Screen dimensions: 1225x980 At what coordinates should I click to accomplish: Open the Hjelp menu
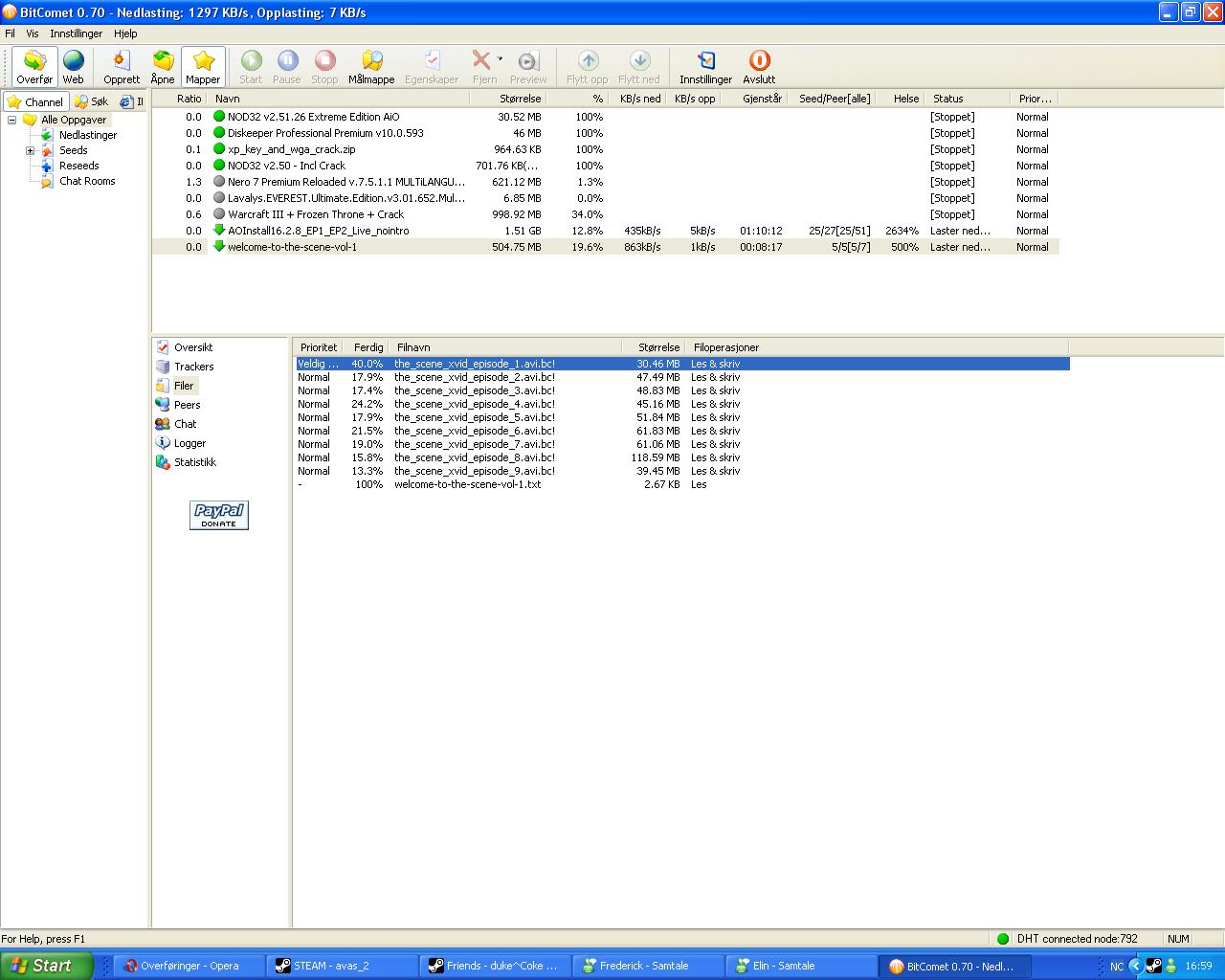point(125,33)
